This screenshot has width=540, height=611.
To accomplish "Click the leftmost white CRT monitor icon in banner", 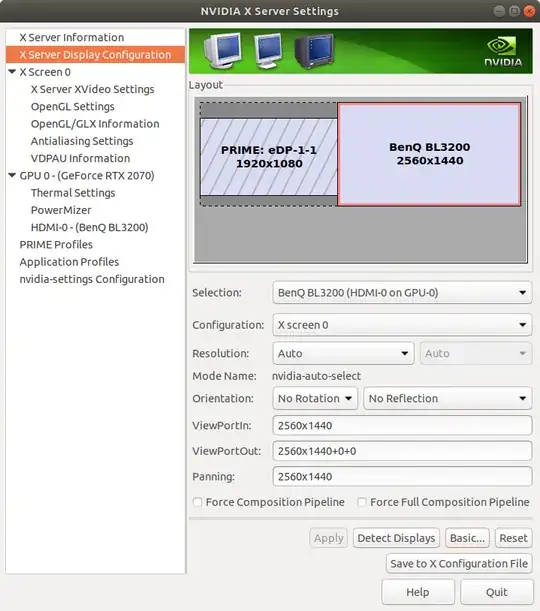I will pyautogui.click(x=222, y=51).
